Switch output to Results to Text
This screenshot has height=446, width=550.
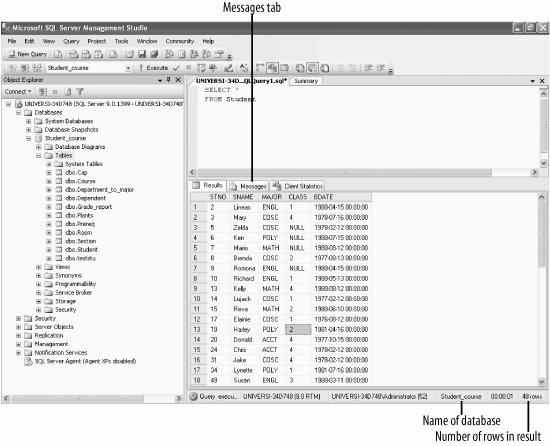pos(300,68)
